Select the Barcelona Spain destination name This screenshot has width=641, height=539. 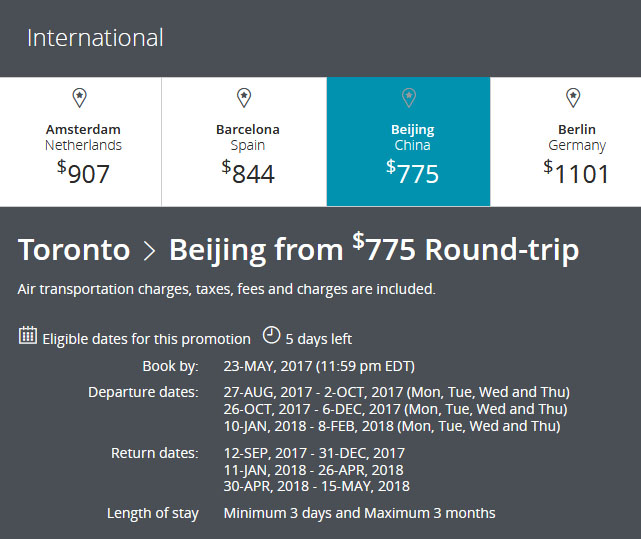247,137
